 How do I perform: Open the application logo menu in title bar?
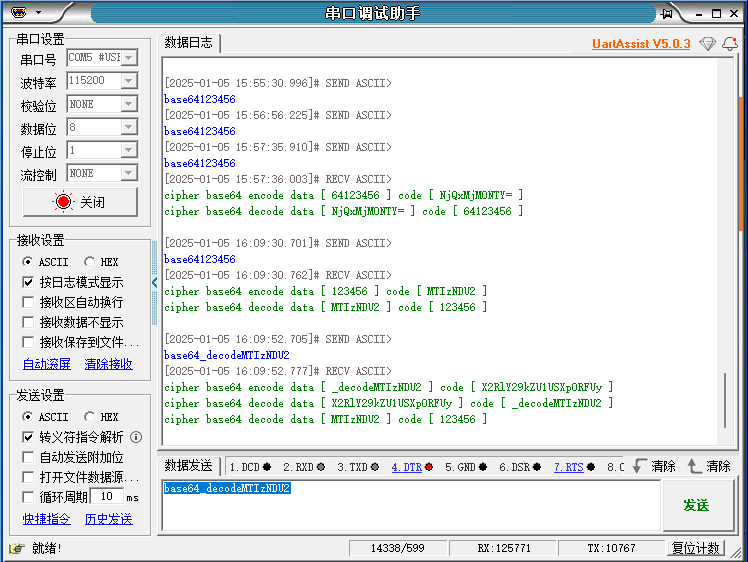pyautogui.click(x=18, y=12)
